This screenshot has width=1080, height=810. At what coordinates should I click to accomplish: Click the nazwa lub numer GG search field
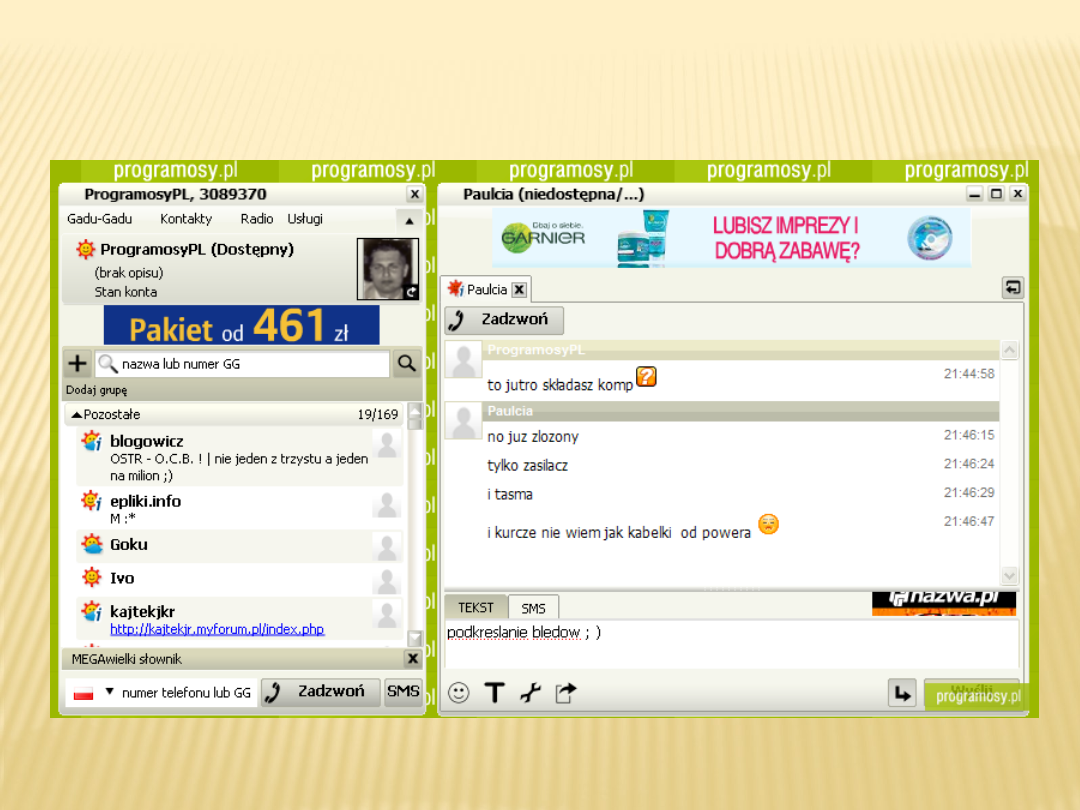click(x=250, y=364)
